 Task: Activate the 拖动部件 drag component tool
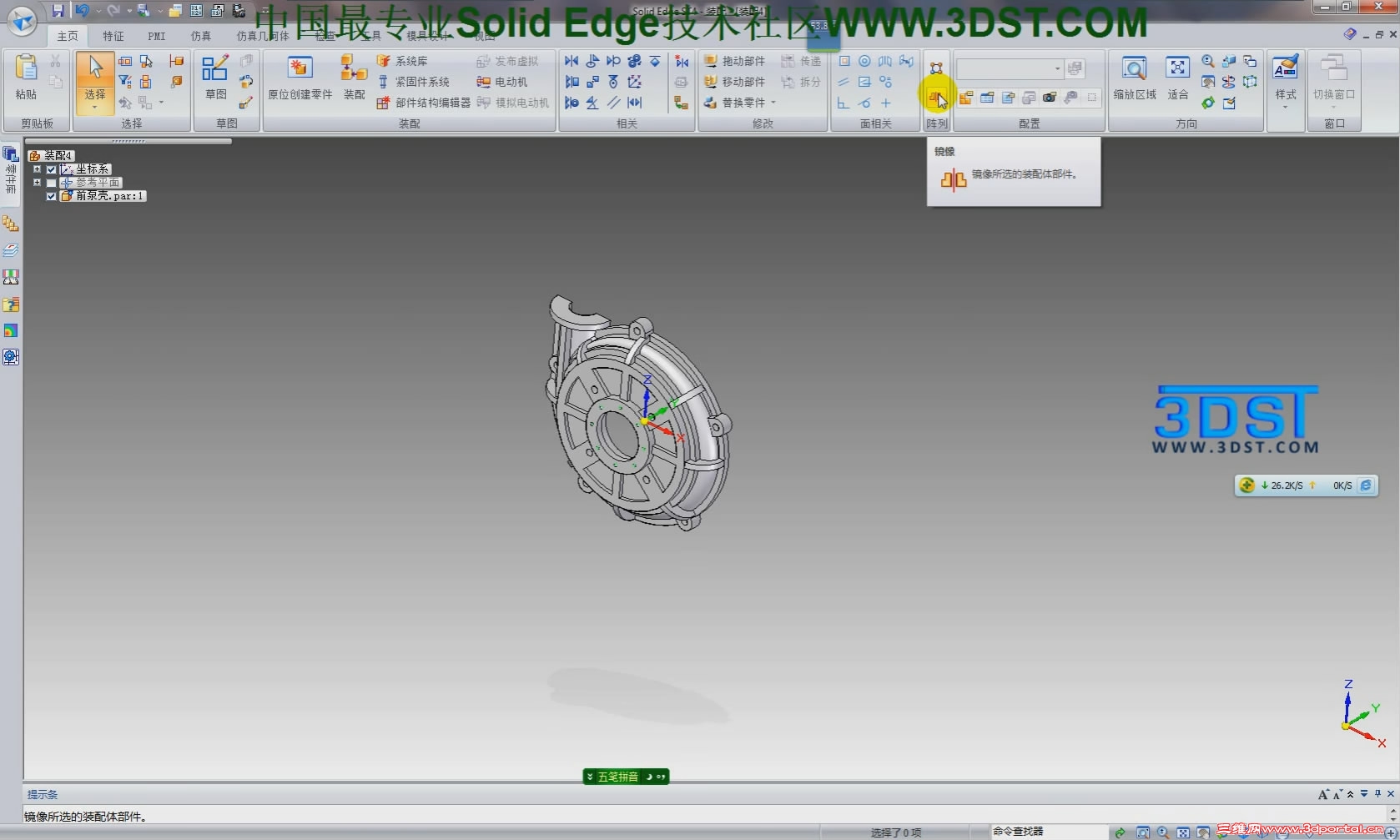[x=734, y=60]
